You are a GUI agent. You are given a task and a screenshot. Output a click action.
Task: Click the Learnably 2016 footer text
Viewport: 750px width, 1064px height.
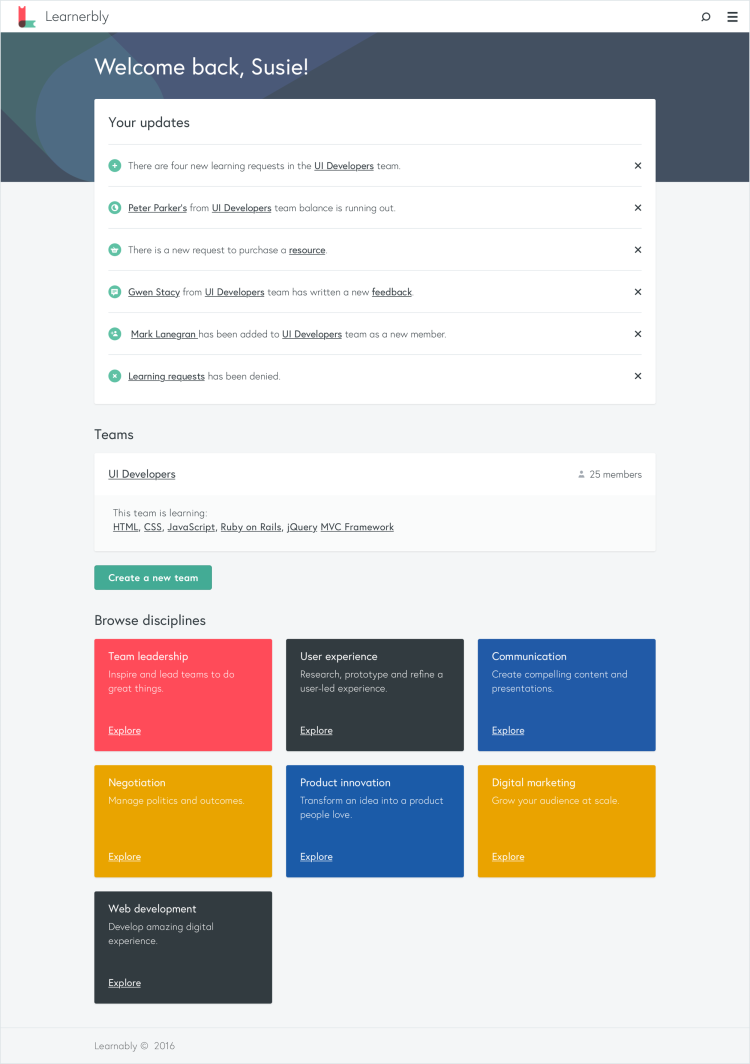point(134,1046)
